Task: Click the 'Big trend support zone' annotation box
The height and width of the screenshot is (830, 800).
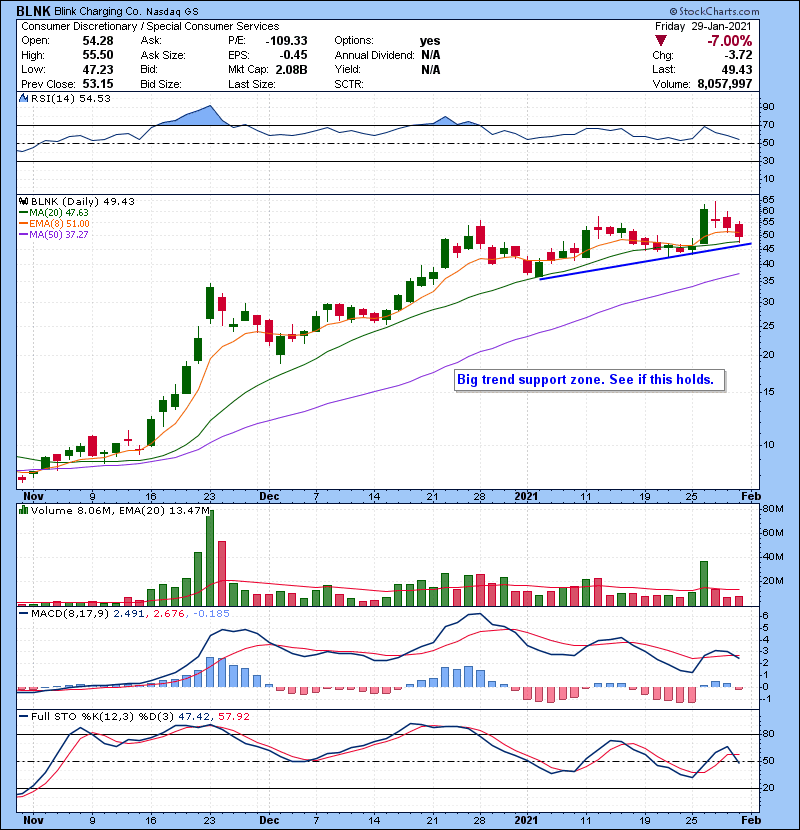Action: coord(589,380)
